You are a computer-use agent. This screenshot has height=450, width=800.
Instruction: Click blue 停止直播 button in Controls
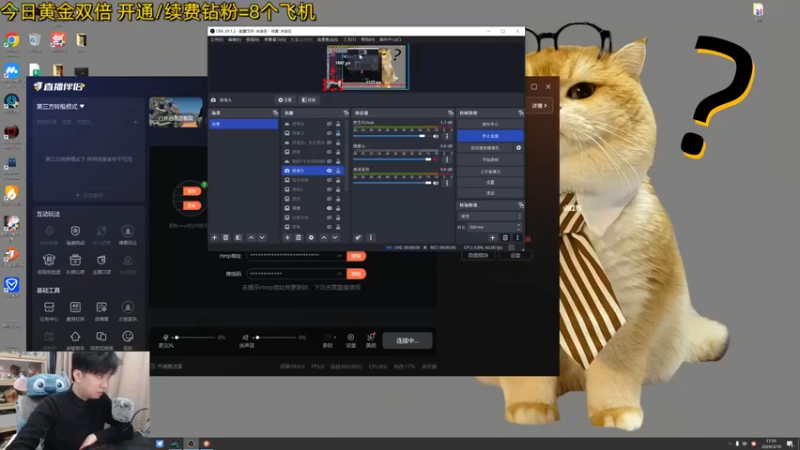(x=490, y=136)
